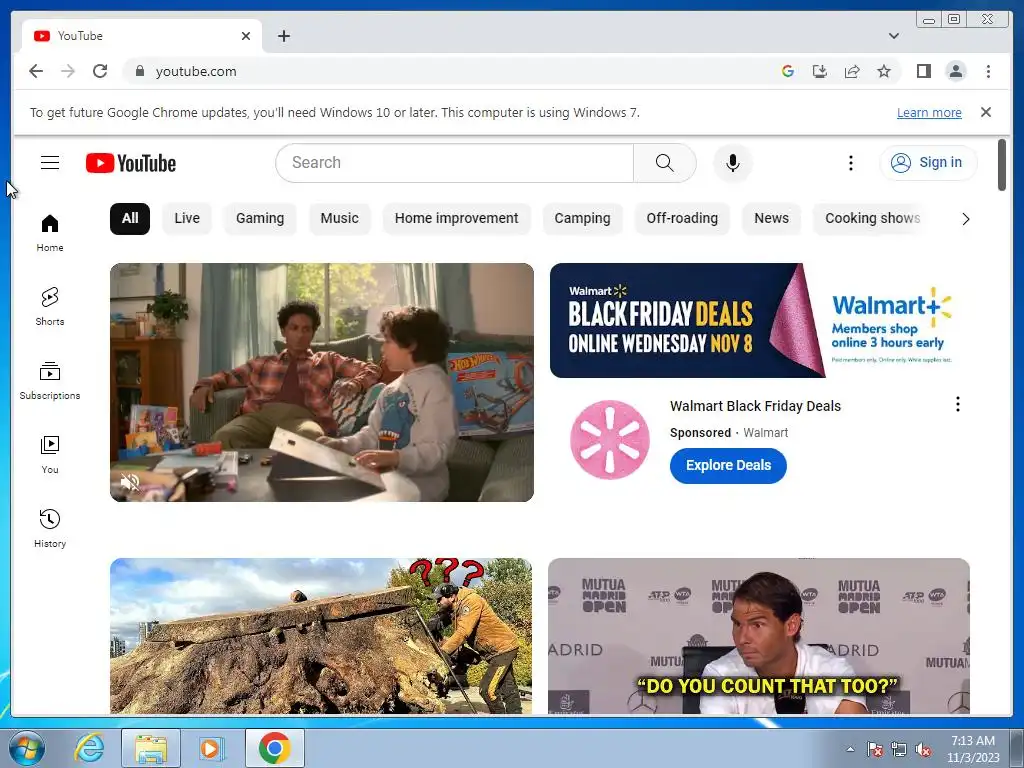Select the Camping filter chip
This screenshot has width=1024, height=768.
click(x=583, y=218)
